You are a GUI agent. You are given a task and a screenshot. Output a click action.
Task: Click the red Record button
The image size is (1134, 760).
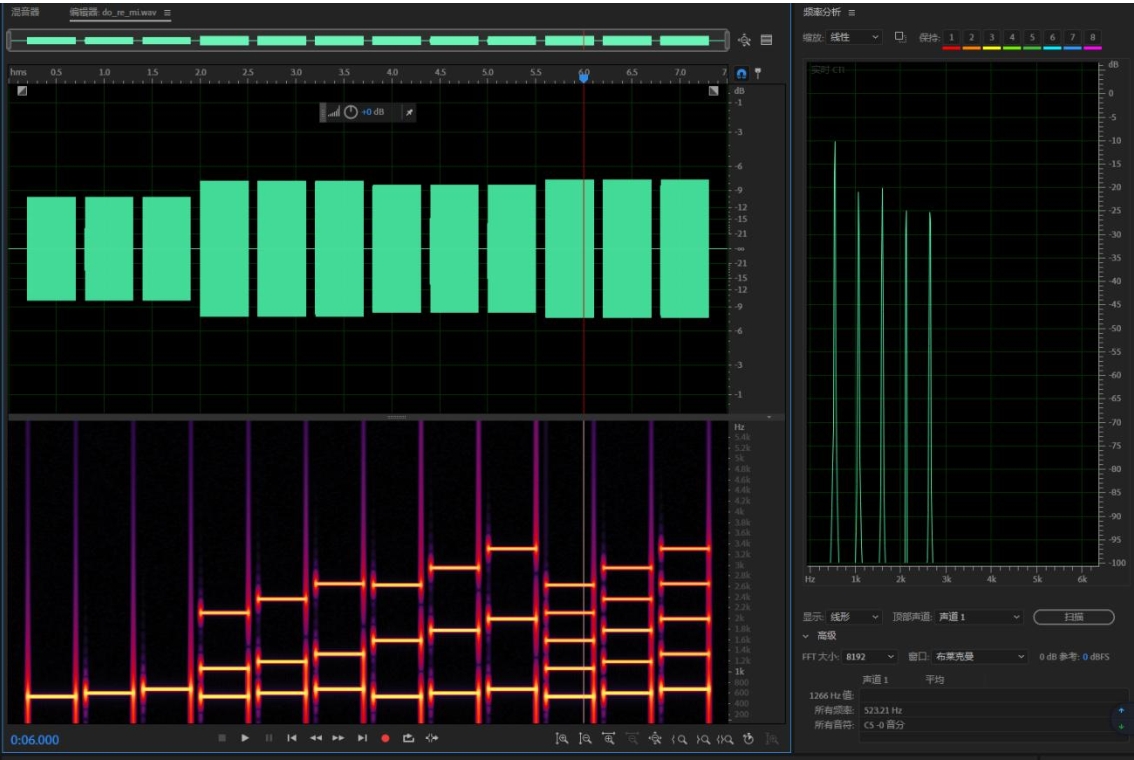(x=385, y=738)
